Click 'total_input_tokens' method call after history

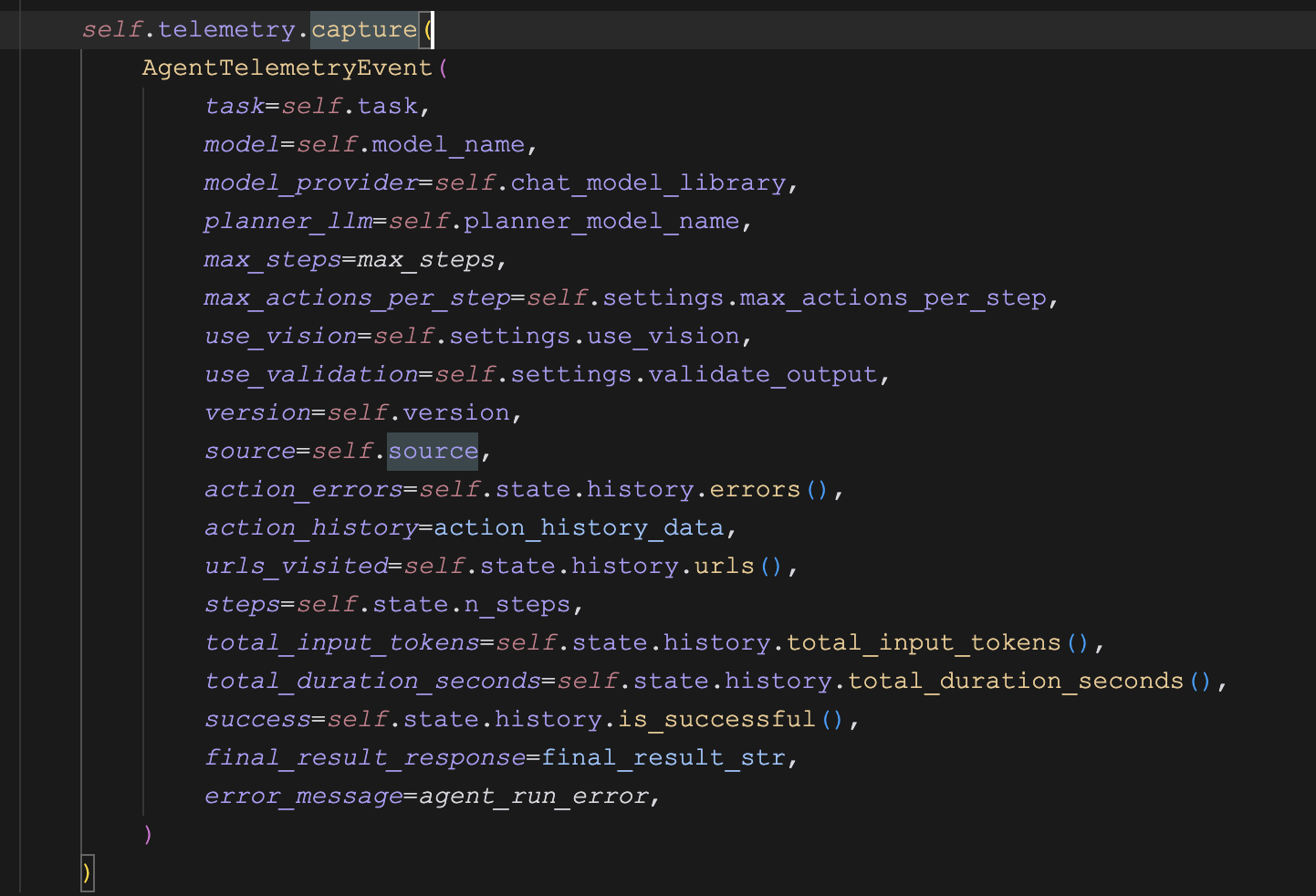coord(924,643)
